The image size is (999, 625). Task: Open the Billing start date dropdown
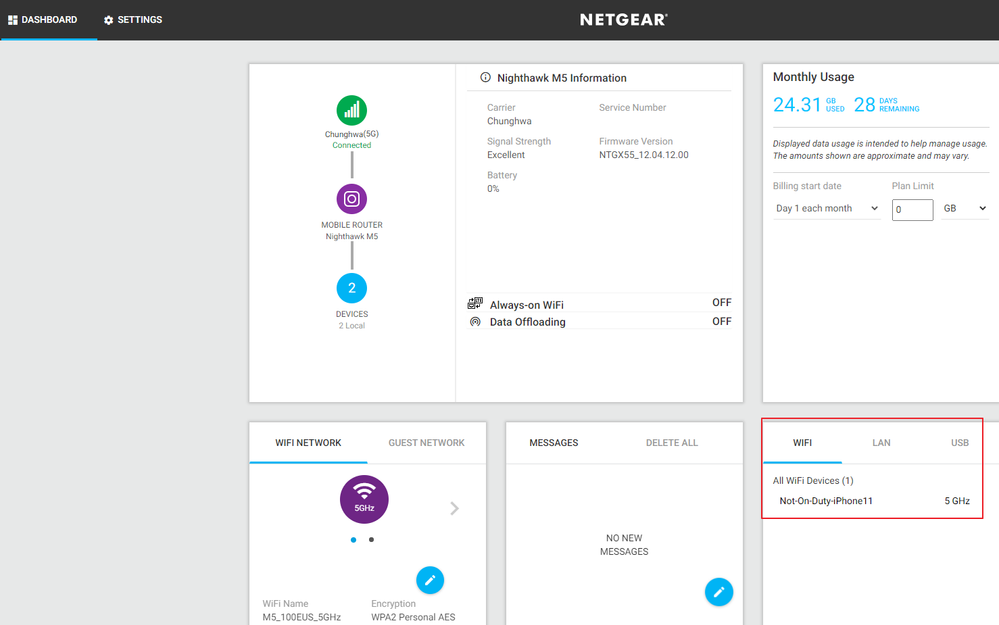(x=826, y=208)
